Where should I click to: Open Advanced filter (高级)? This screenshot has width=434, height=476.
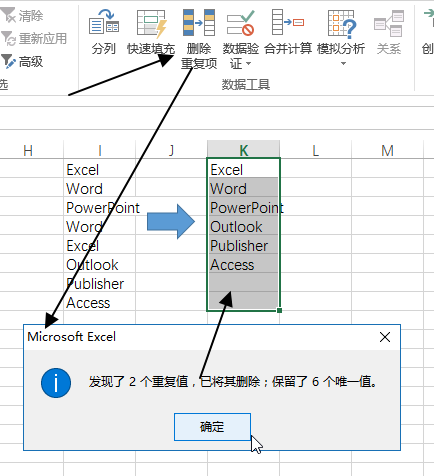(22, 62)
